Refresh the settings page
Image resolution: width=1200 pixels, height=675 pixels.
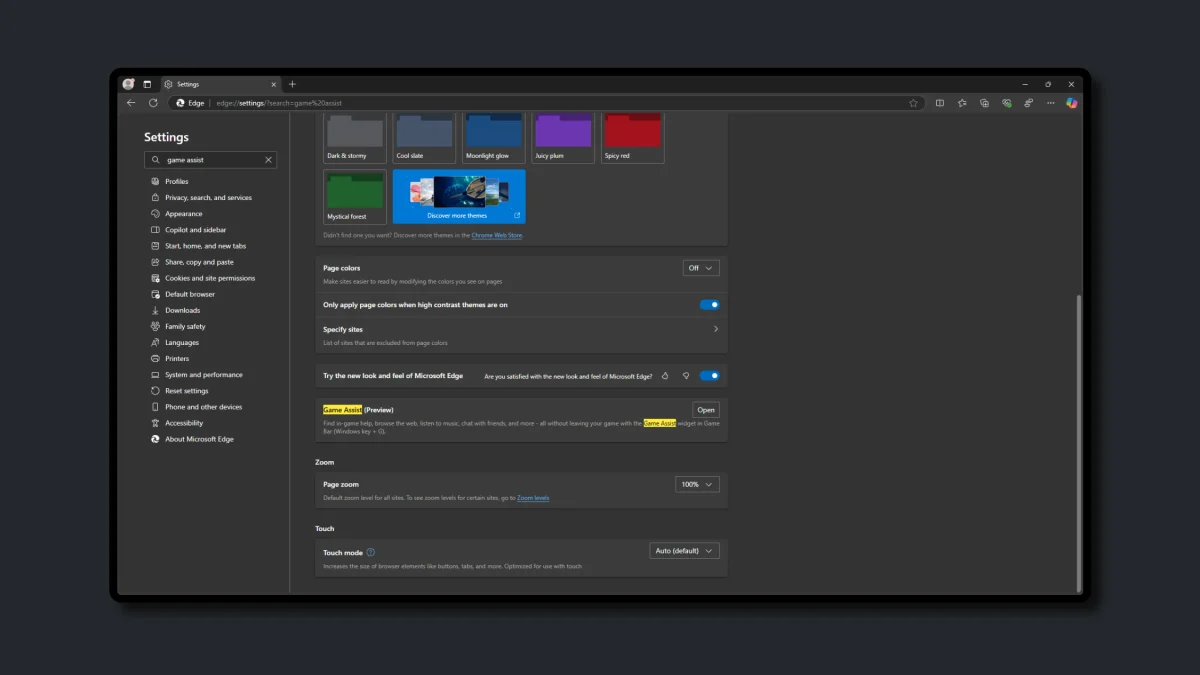point(152,102)
